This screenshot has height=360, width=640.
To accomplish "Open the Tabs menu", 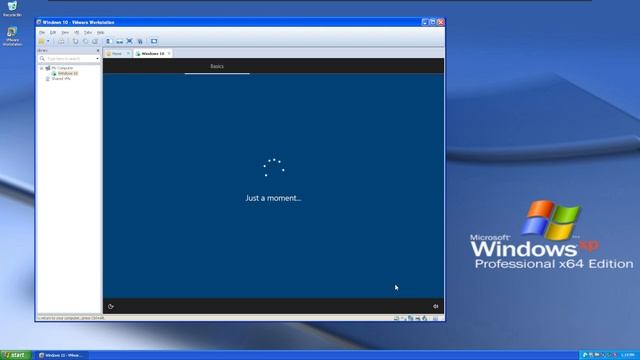I will pos(88,32).
